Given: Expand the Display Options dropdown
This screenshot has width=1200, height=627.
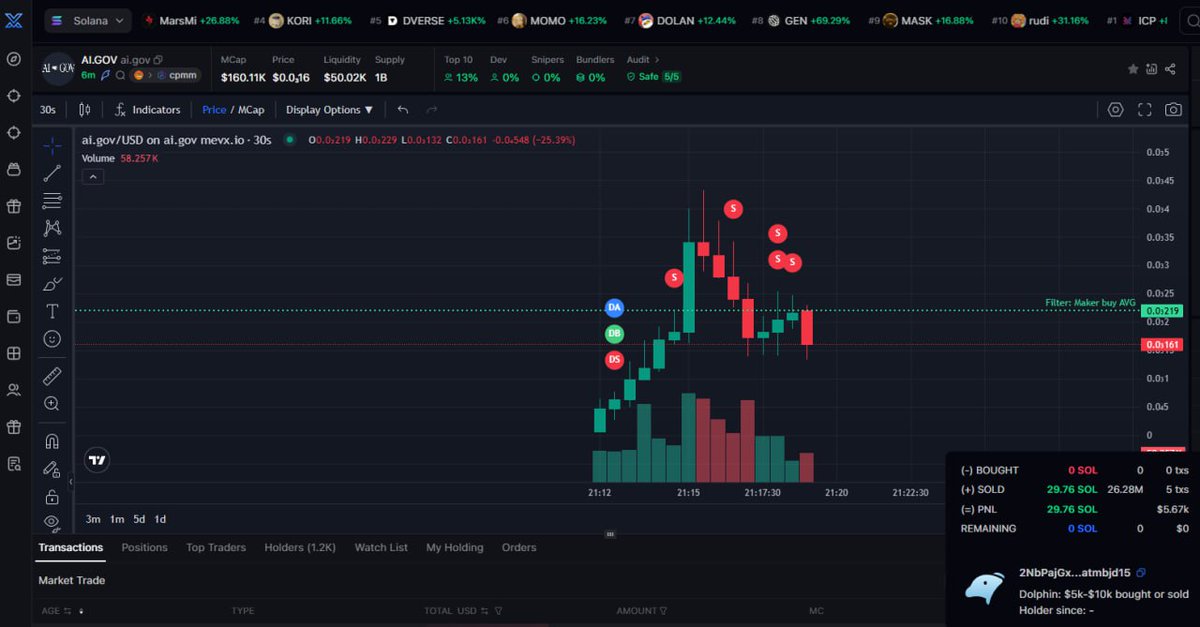Looking at the screenshot, I should pos(329,110).
